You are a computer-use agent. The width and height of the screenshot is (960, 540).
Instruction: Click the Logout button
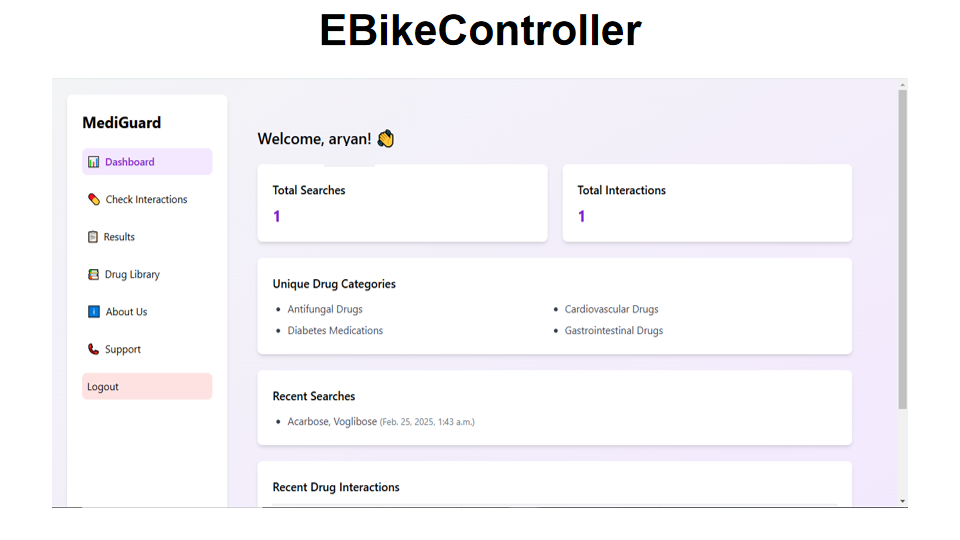point(147,386)
